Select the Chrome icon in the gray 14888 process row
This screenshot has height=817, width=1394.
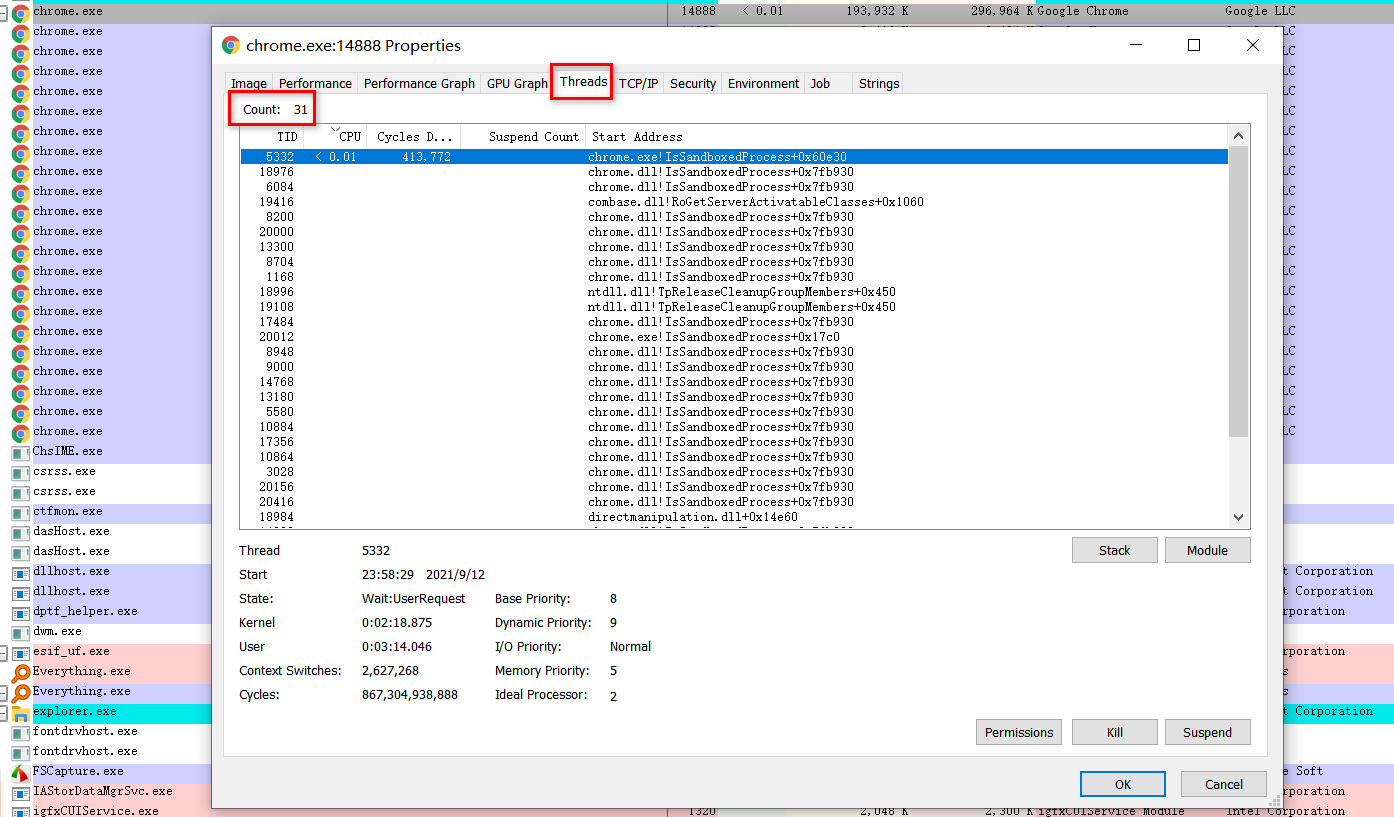coord(20,12)
